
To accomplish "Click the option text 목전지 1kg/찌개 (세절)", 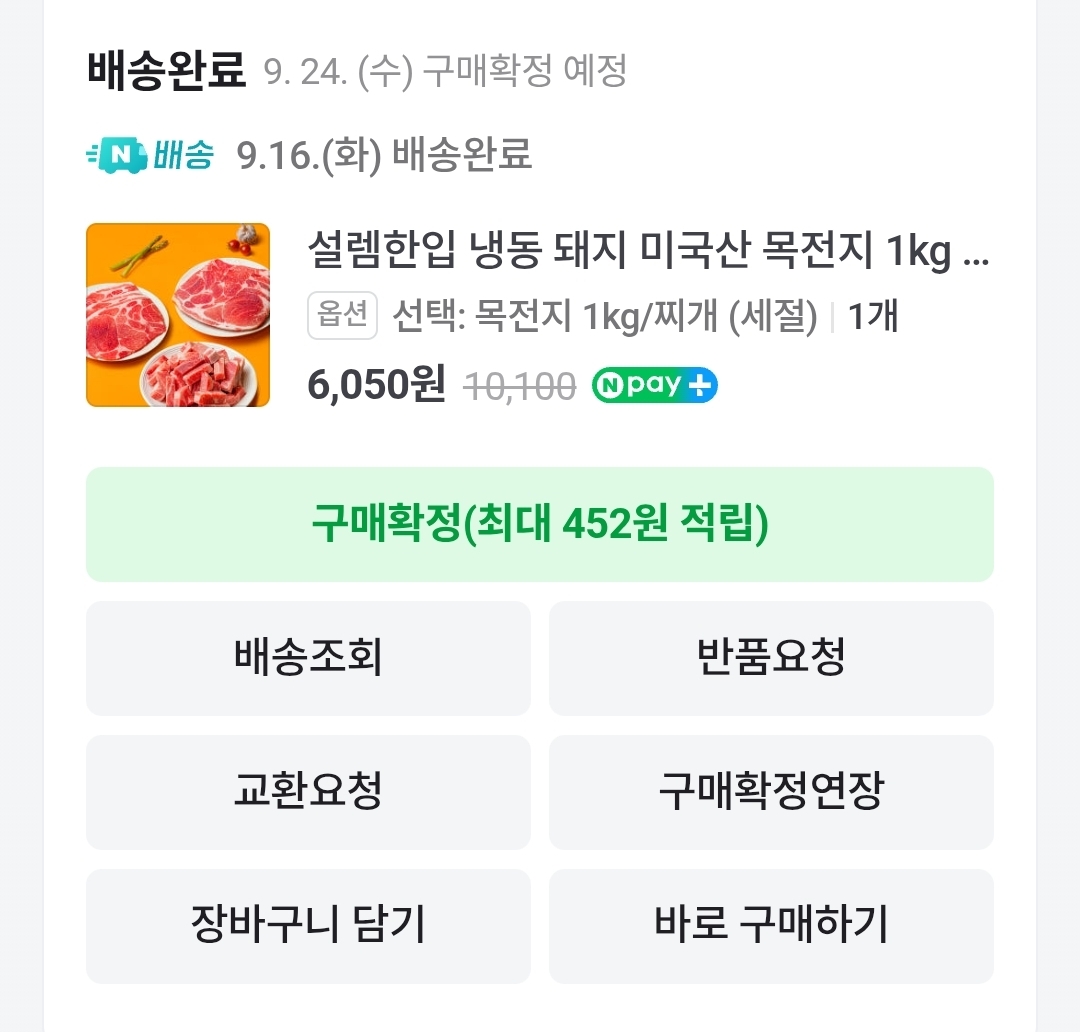I will 605,317.
